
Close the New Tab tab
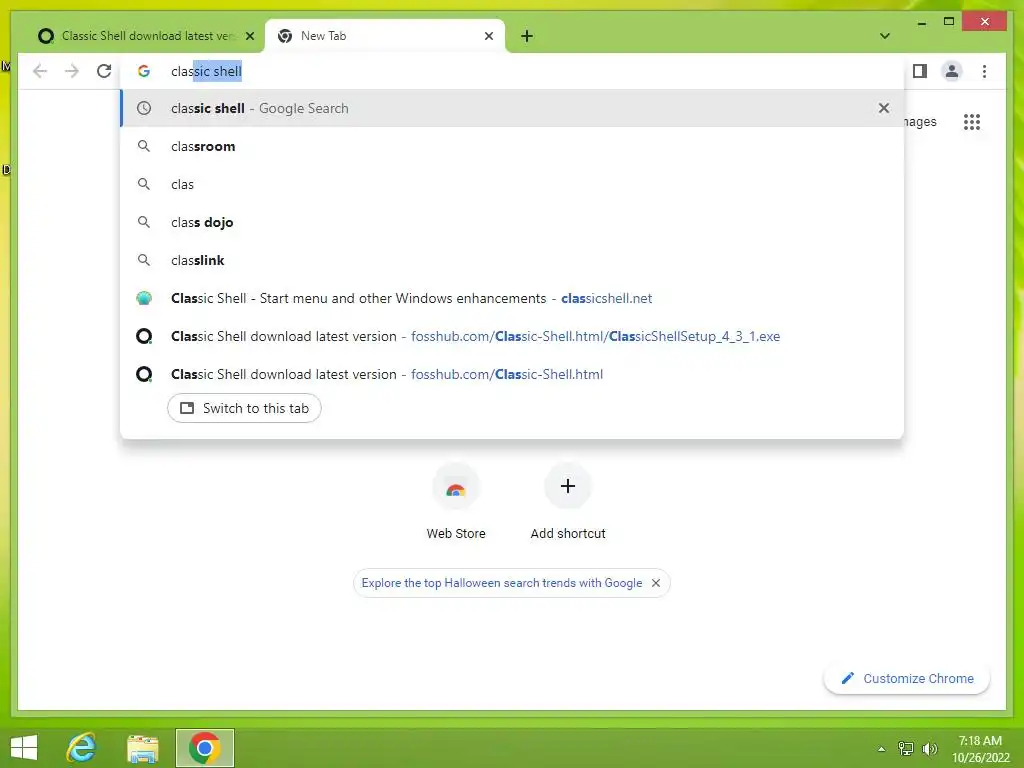[488, 36]
